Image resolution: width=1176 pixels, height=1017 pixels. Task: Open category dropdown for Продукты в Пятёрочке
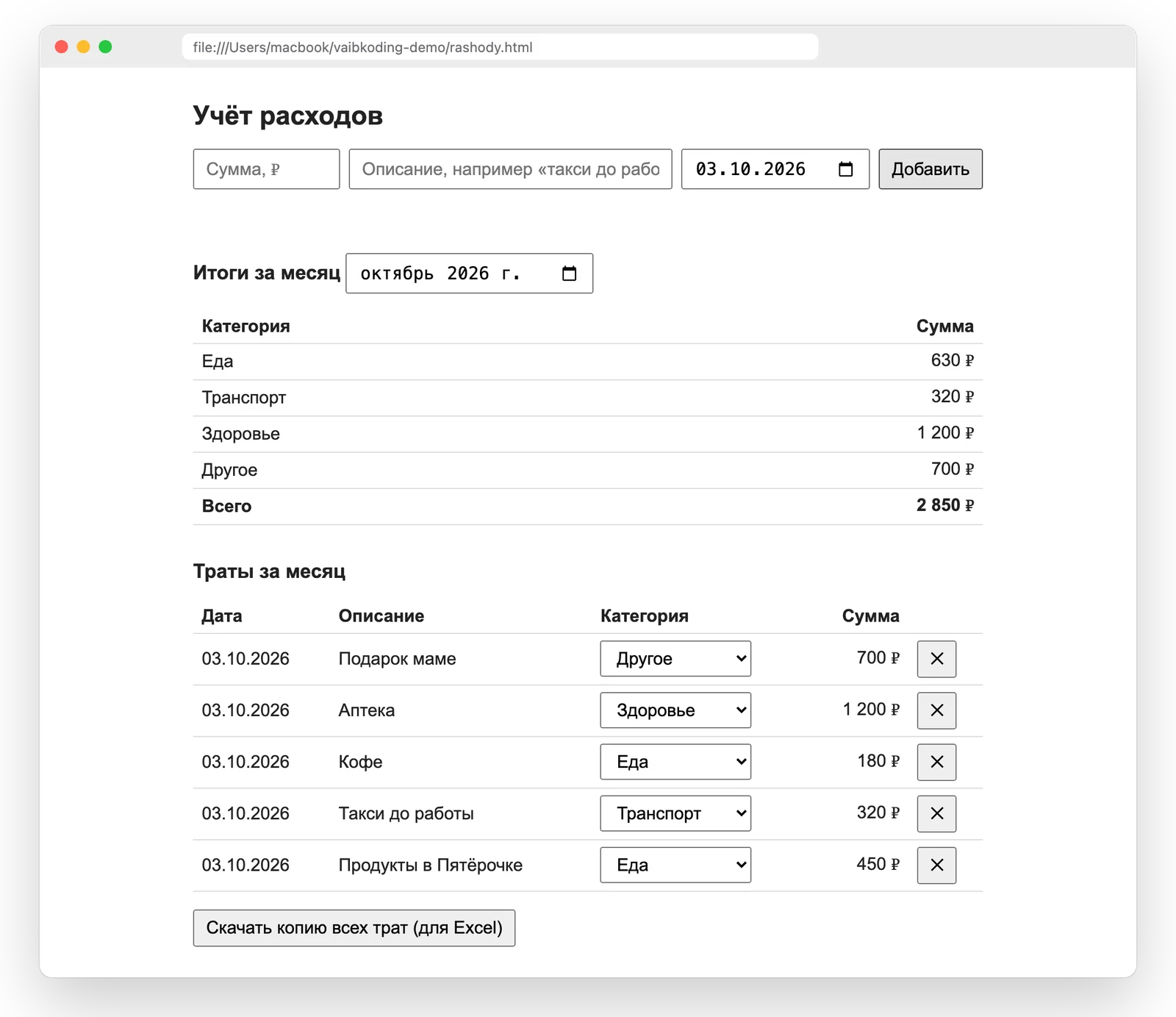pyautogui.click(x=675, y=865)
